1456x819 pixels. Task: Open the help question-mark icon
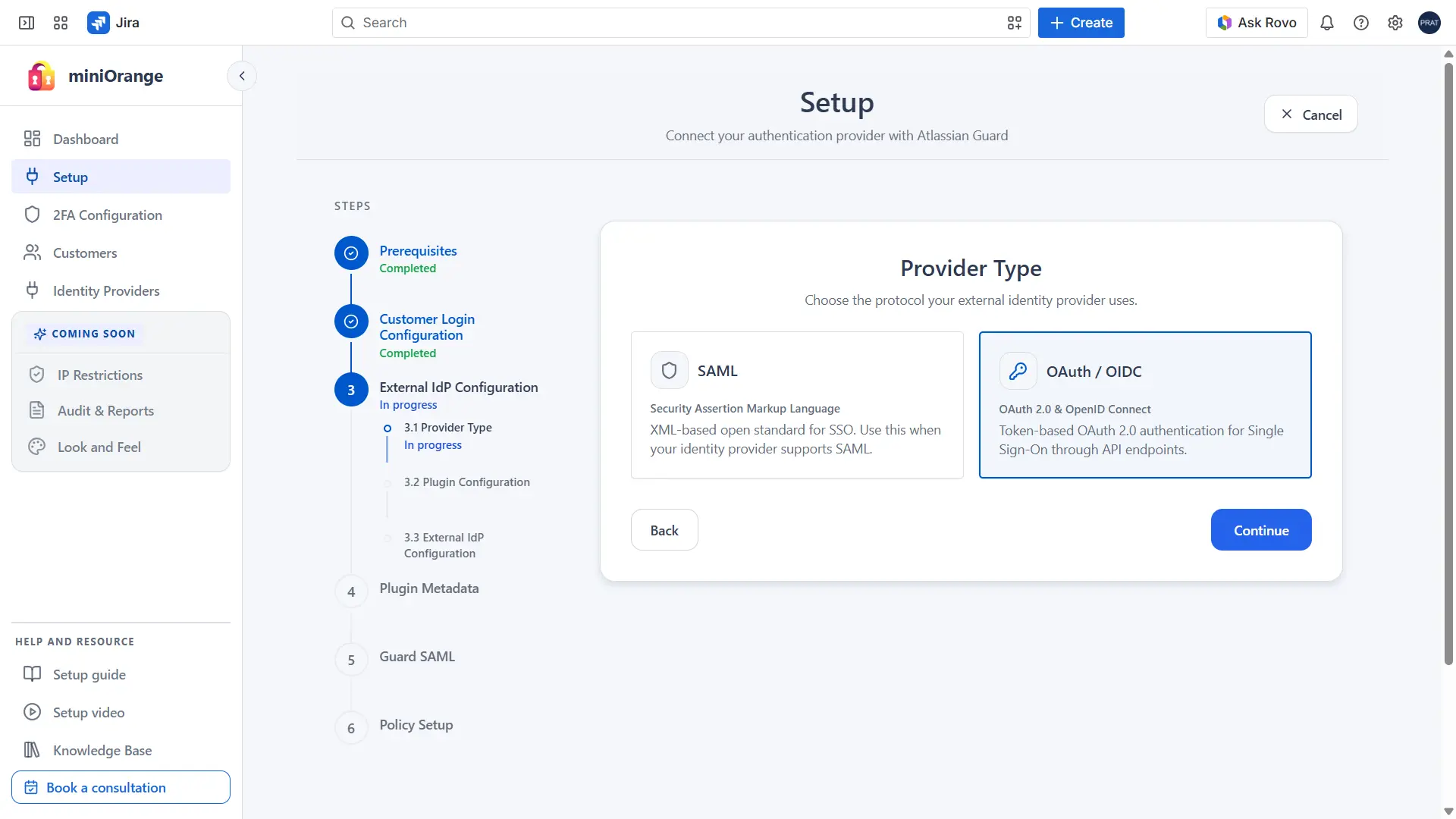click(x=1361, y=23)
